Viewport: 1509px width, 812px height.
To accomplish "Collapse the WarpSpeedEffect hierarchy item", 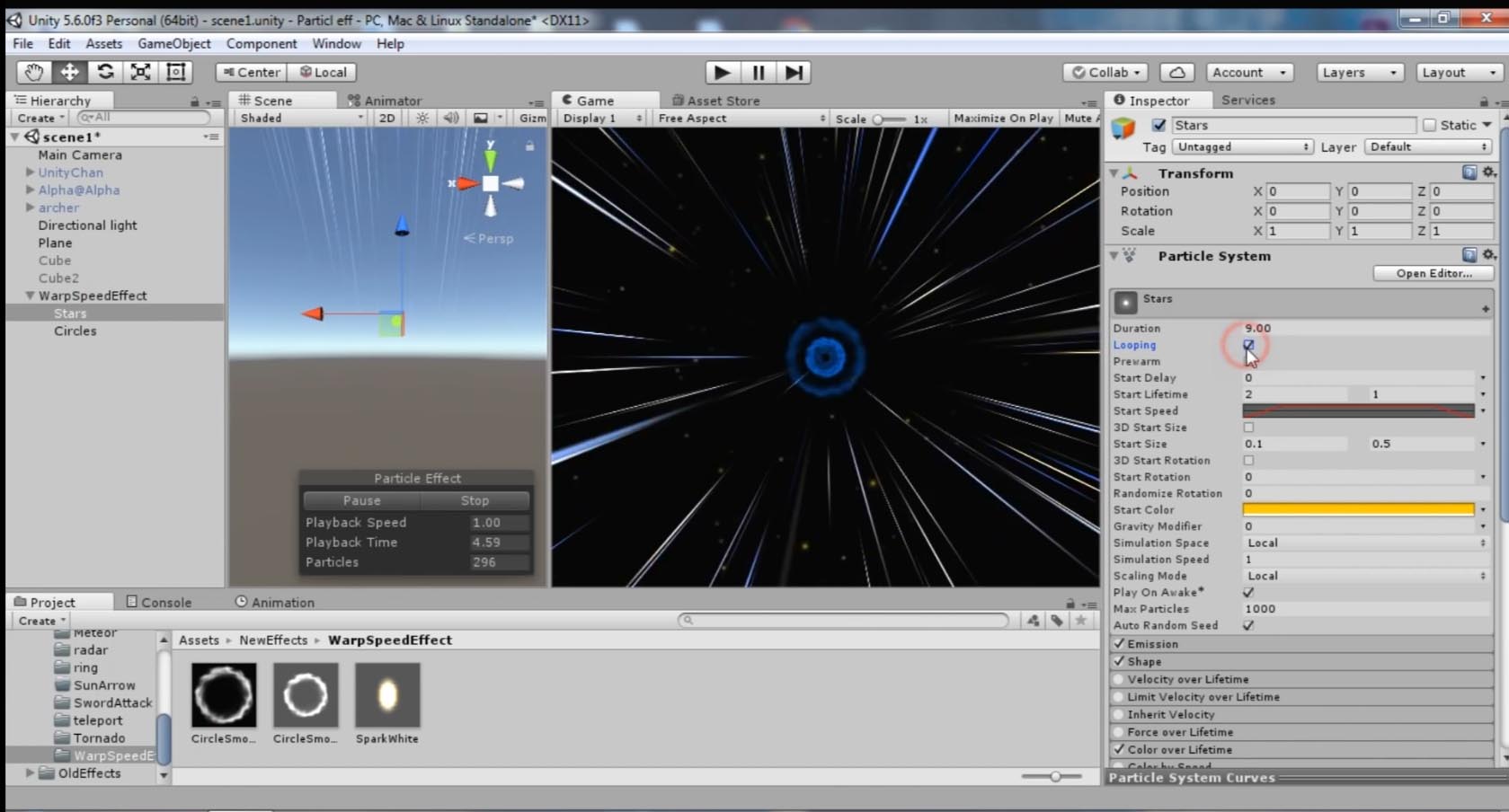I will click(x=30, y=296).
